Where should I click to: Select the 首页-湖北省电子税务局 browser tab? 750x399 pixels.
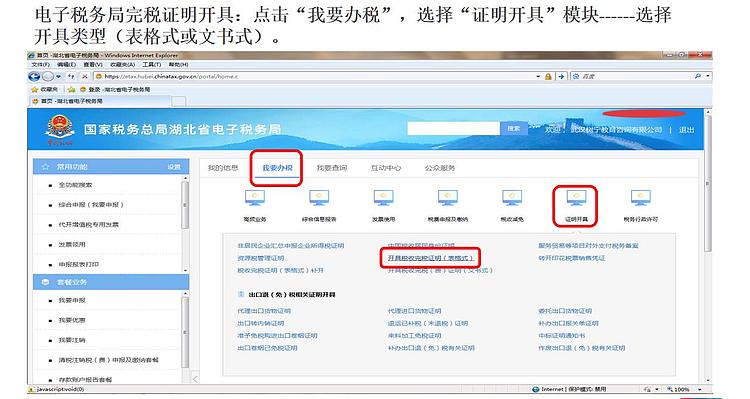pyautogui.click(x=99, y=101)
